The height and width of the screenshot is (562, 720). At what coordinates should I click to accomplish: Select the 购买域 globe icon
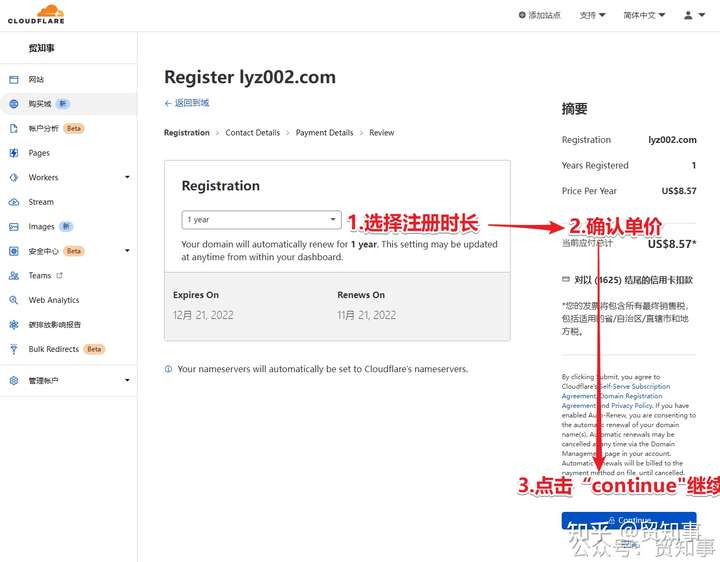point(14,104)
